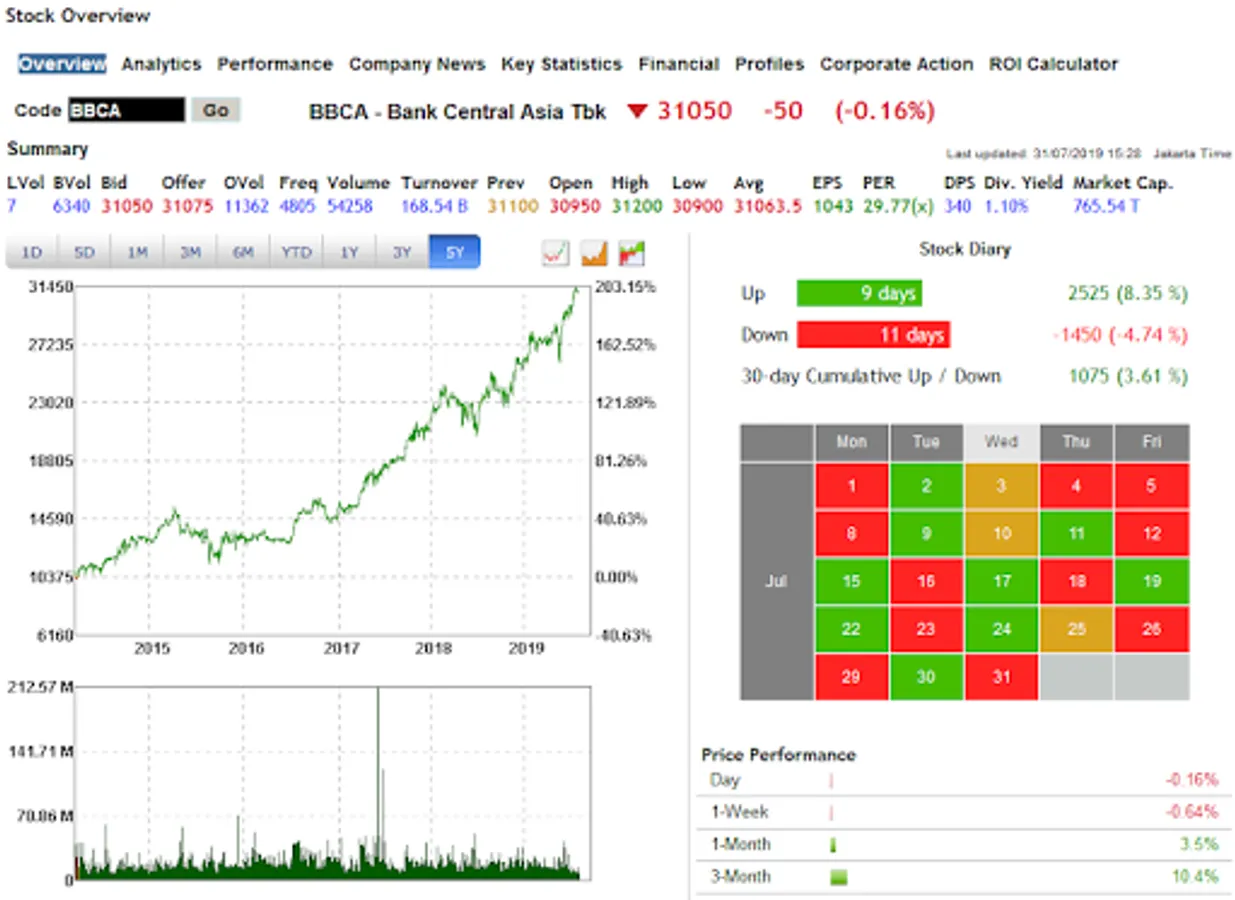Viewport: 1235px width, 900px height.
Task: Click the Jul month cell
Action: point(777,581)
